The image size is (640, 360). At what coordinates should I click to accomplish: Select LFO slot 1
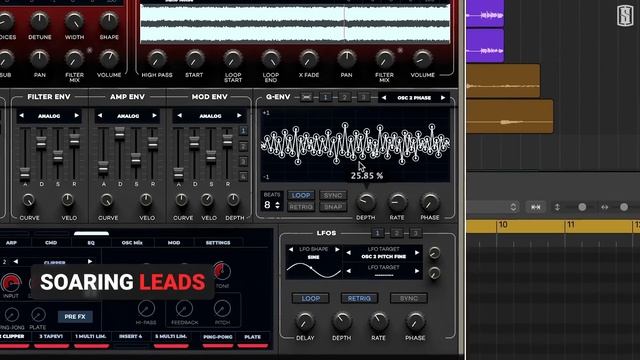point(378,233)
